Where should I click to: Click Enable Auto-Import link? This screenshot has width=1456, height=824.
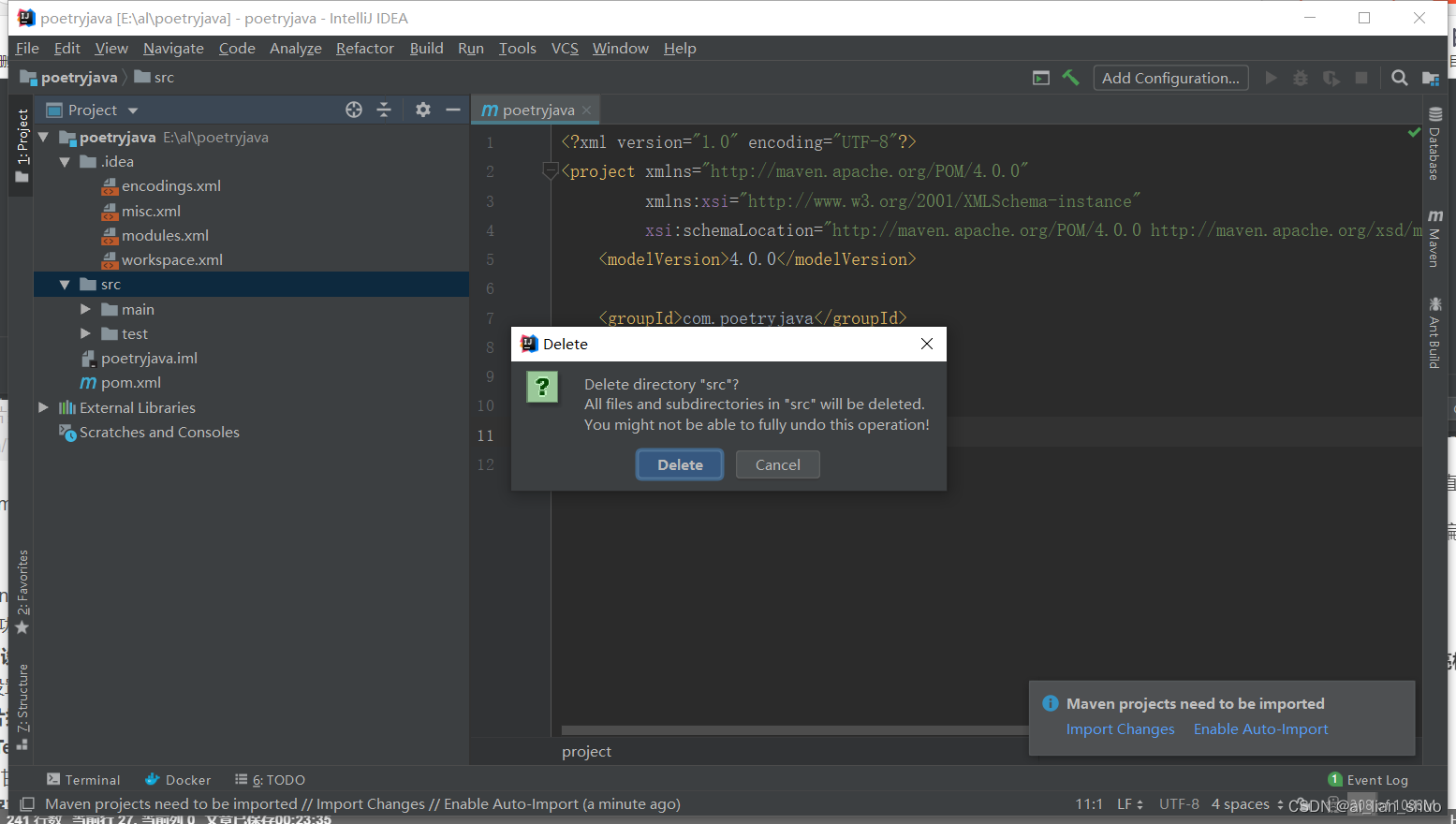click(1260, 729)
